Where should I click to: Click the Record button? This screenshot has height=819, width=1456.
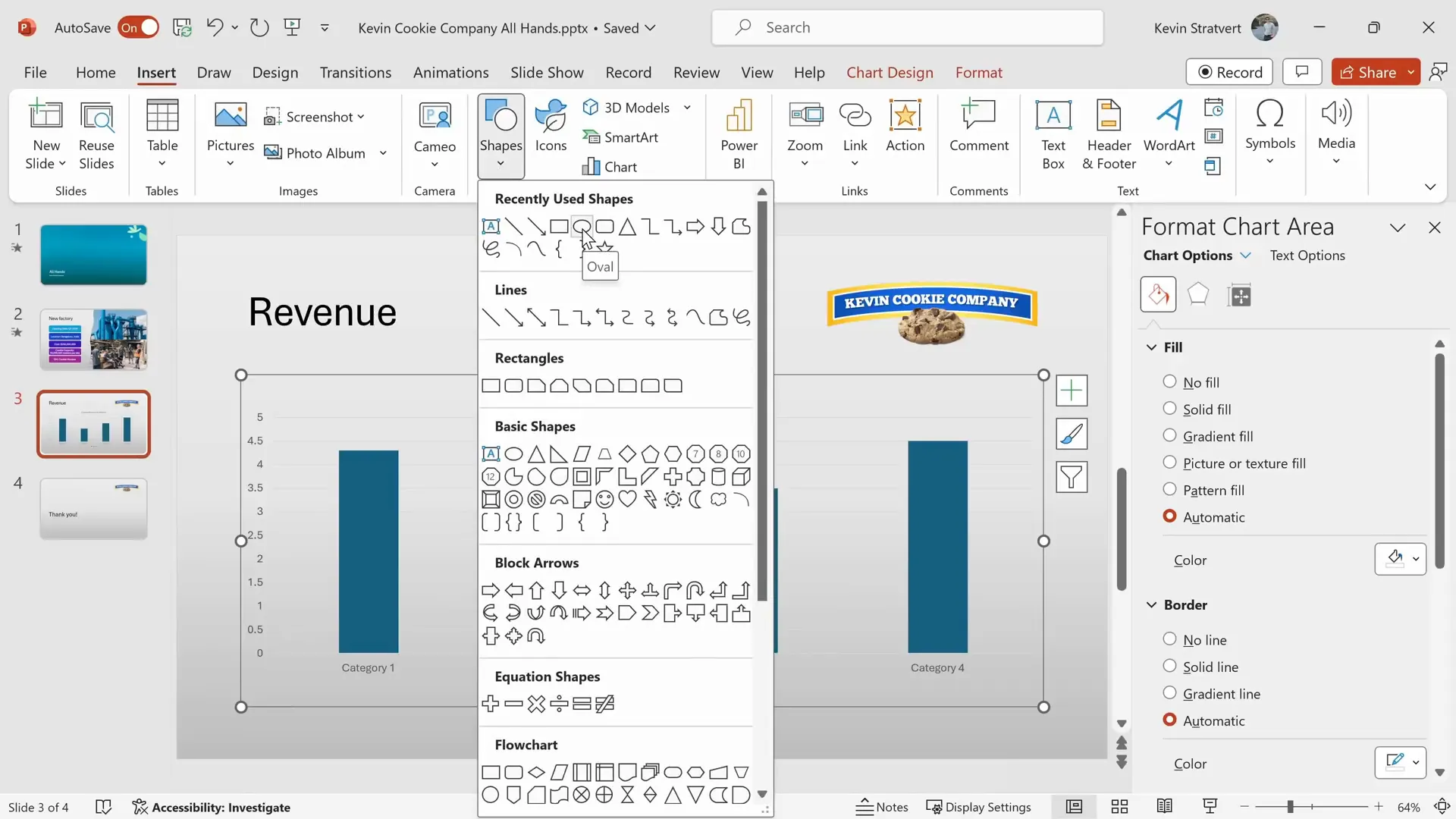1229,72
